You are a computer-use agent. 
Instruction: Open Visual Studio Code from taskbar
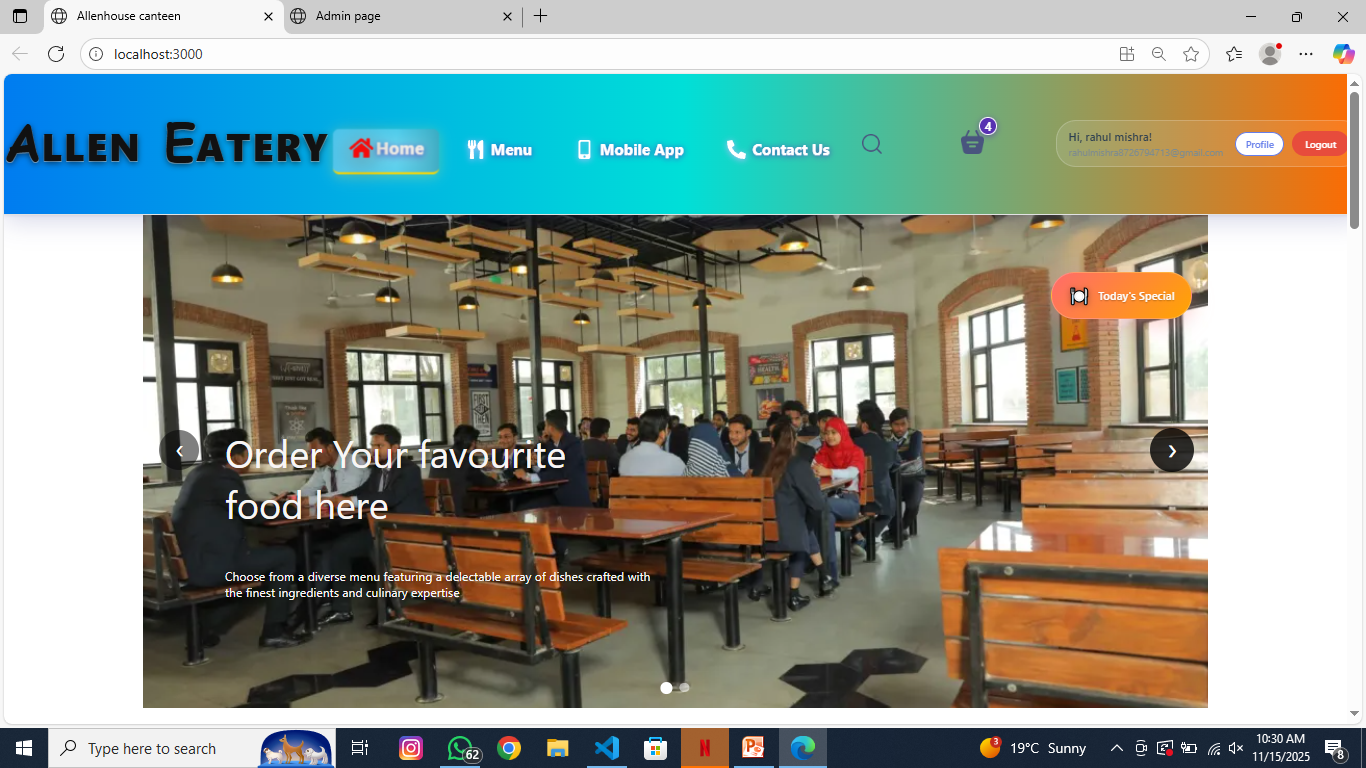click(607, 748)
